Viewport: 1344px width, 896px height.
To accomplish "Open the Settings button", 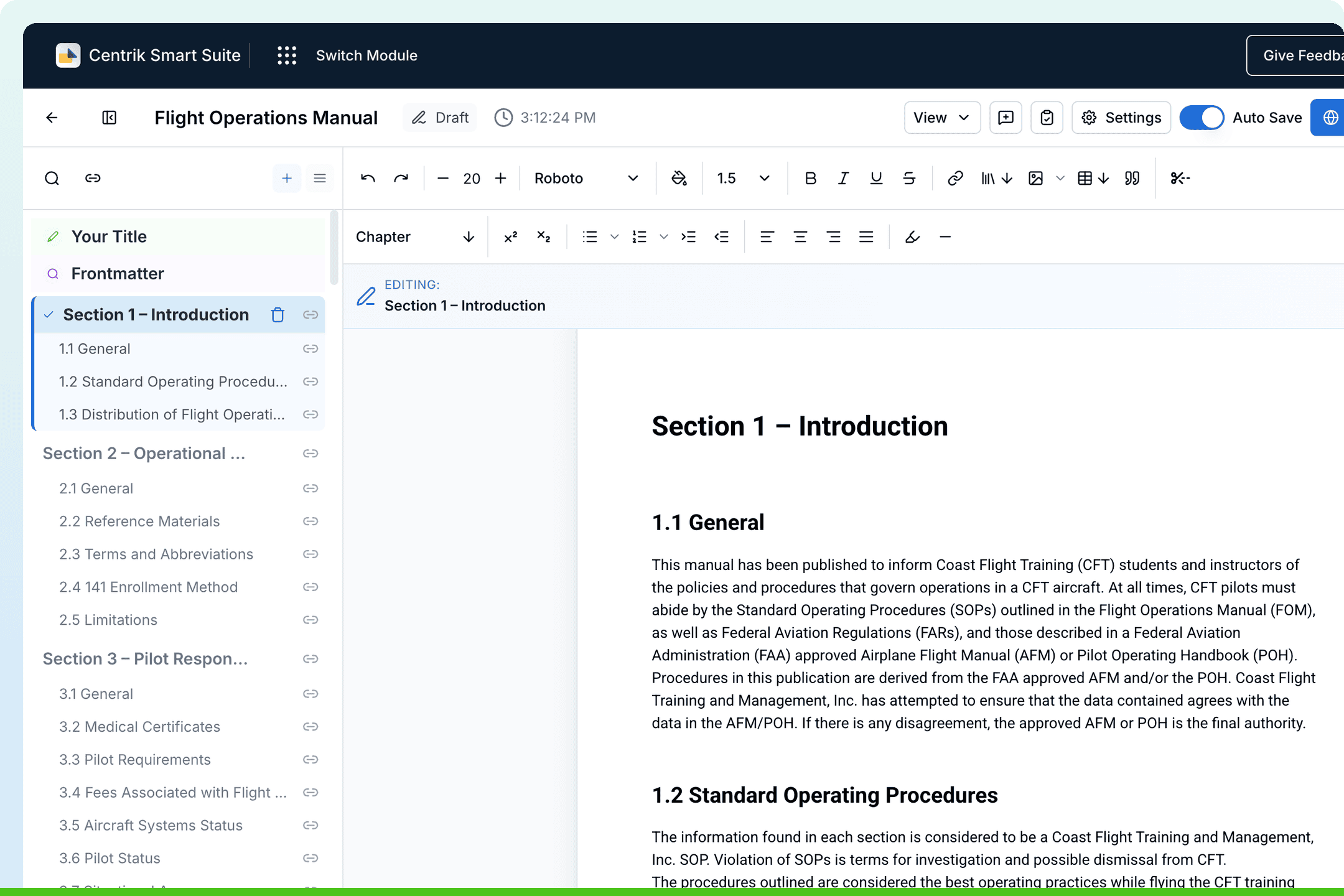I will tap(1121, 118).
